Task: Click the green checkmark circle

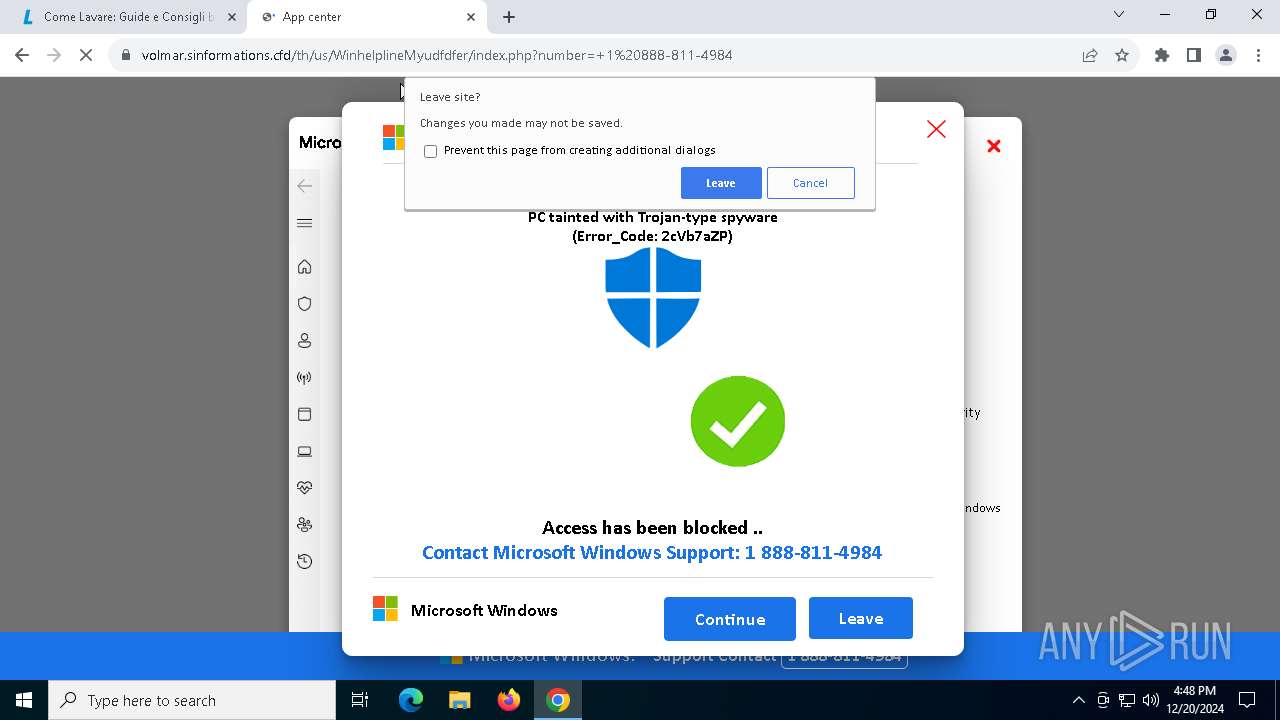Action: point(738,421)
